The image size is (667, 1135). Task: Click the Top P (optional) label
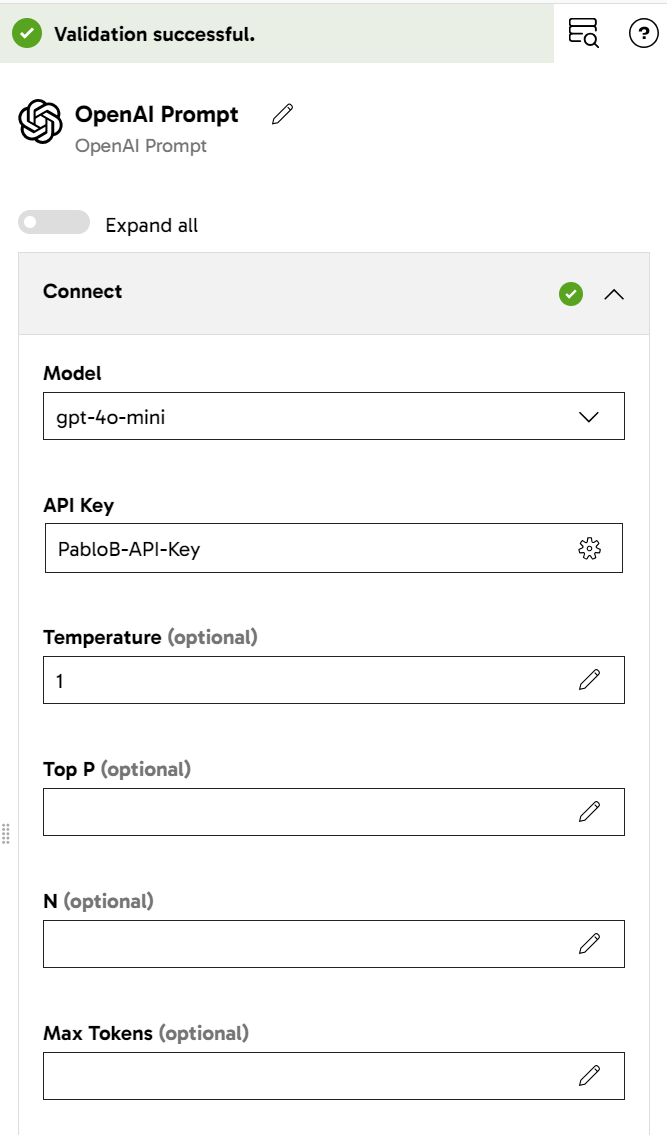coord(117,769)
